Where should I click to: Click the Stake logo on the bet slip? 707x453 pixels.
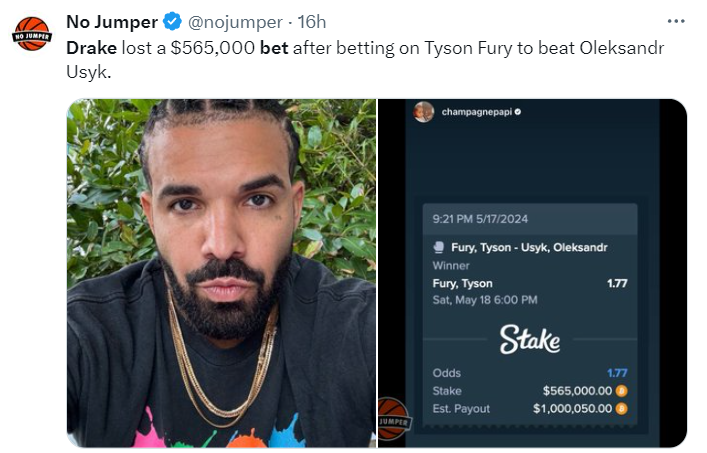[530, 339]
